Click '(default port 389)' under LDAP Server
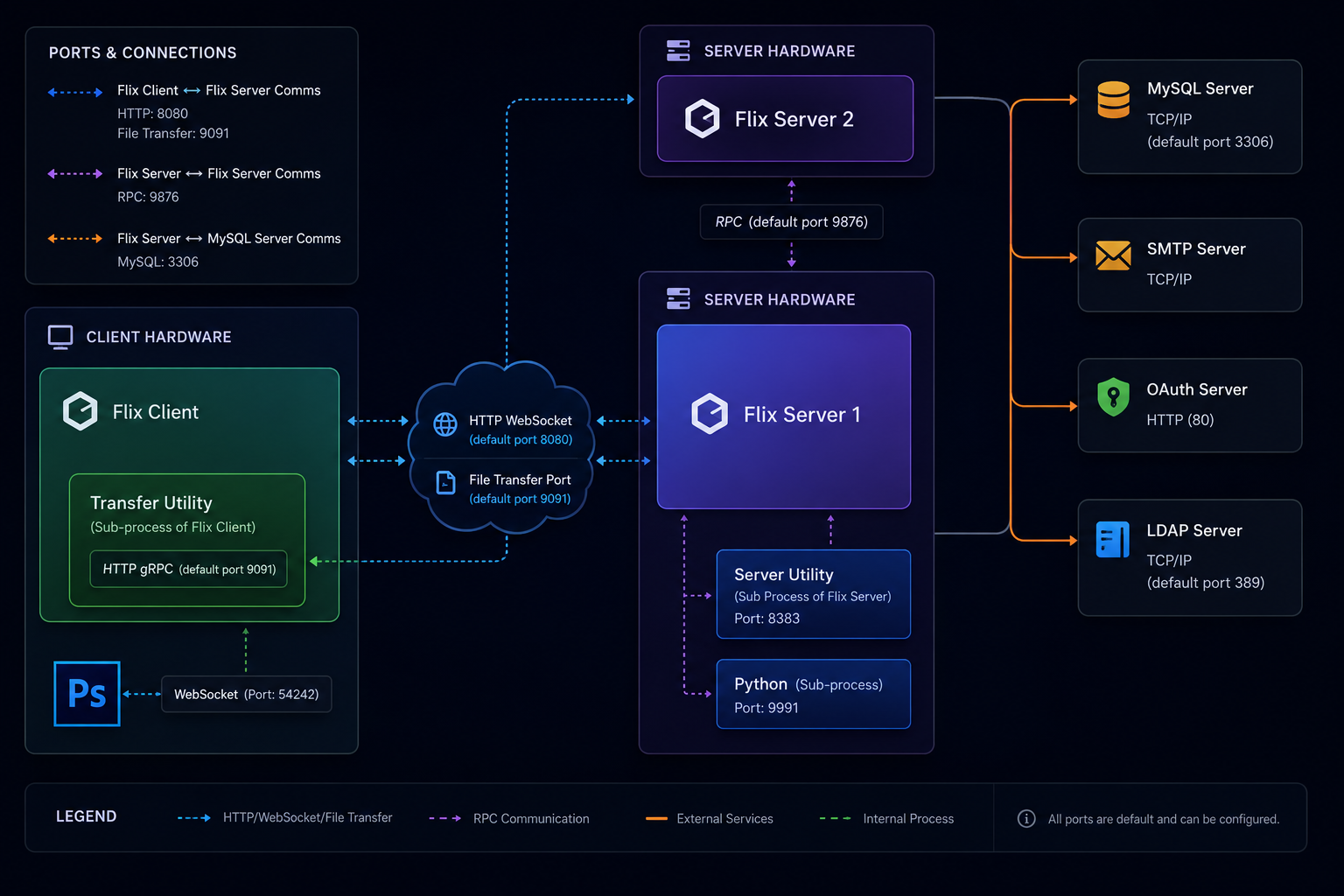The width and height of the screenshot is (1344, 896). [x=1206, y=583]
